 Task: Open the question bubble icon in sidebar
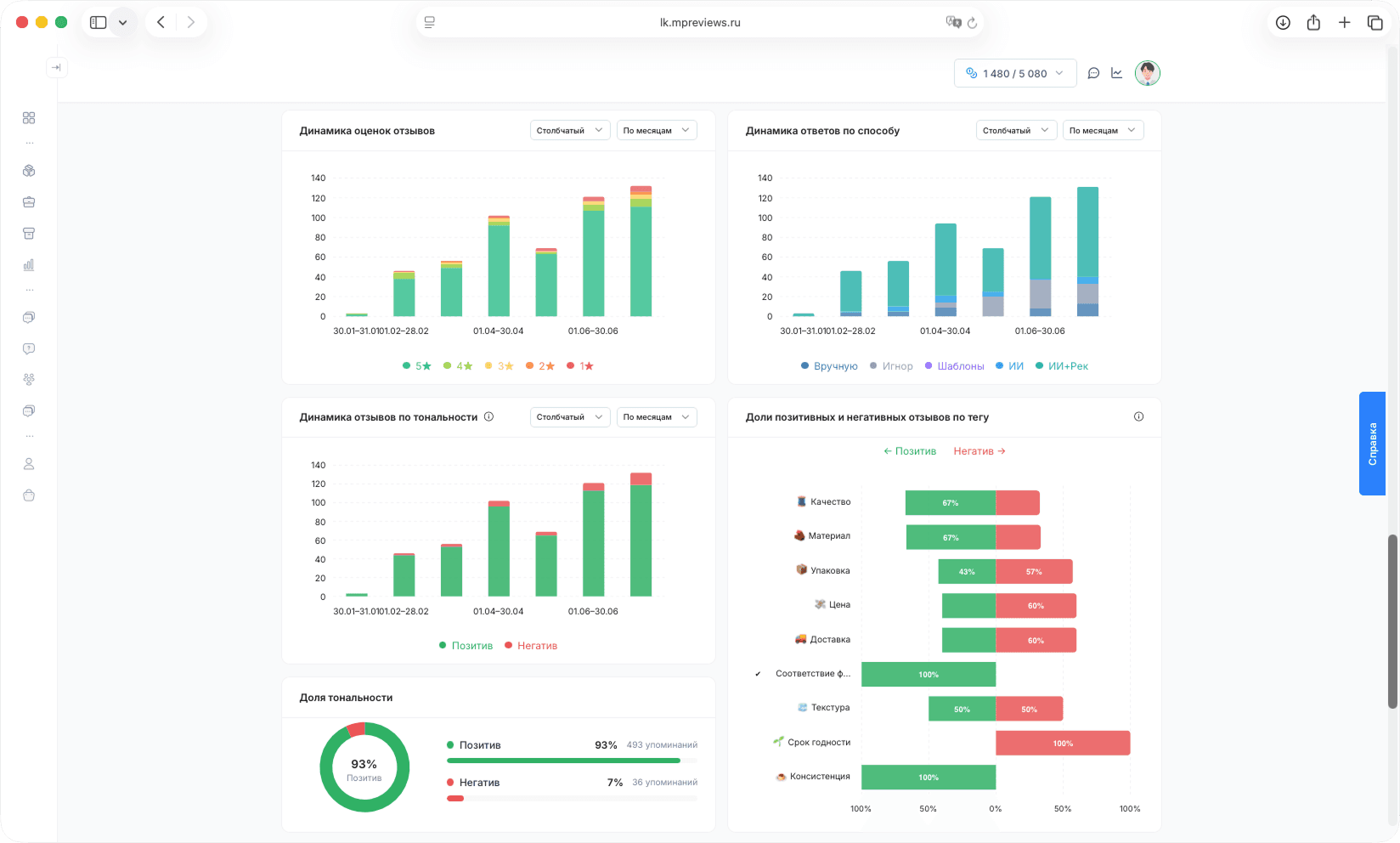[29, 348]
